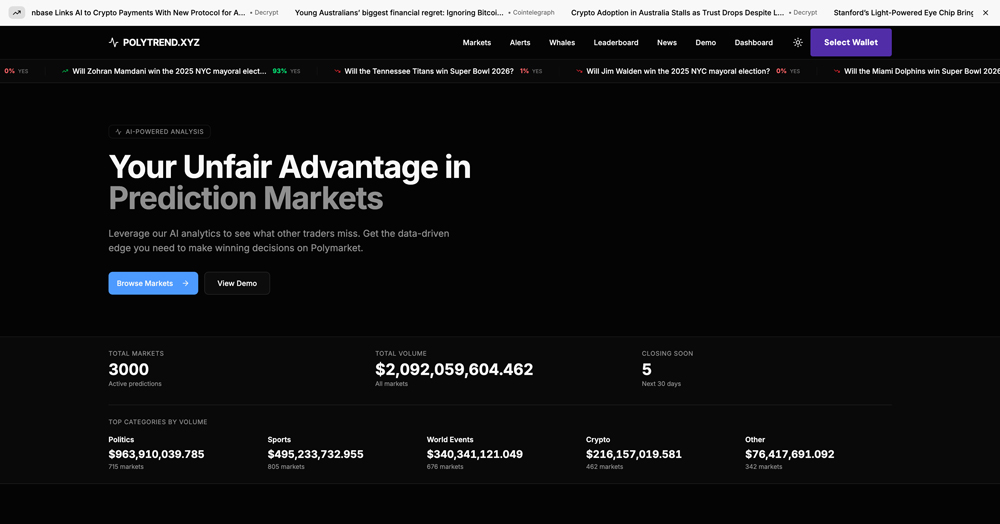Click the trending arrow icon in news bar
The height and width of the screenshot is (524, 1000).
pos(17,13)
